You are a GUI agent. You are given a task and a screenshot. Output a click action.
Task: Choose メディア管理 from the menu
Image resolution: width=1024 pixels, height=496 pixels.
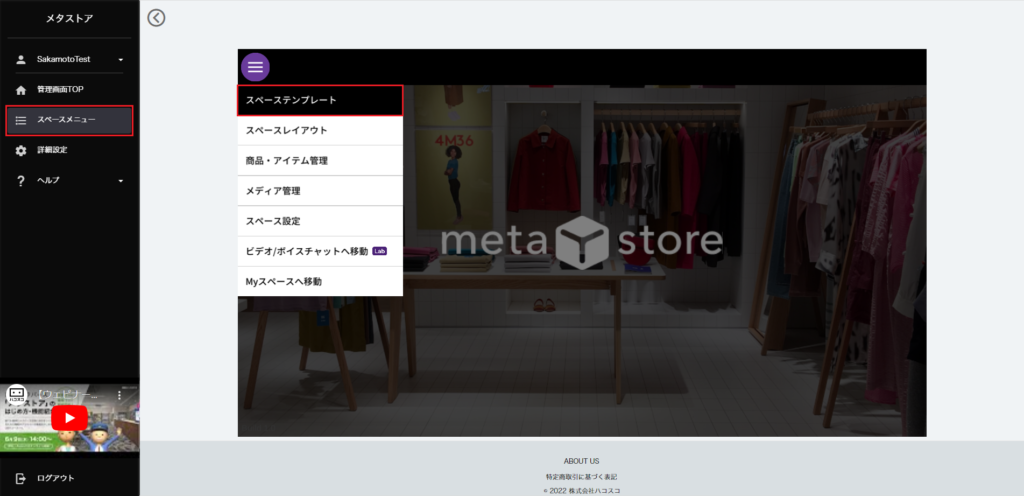coord(320,191)
